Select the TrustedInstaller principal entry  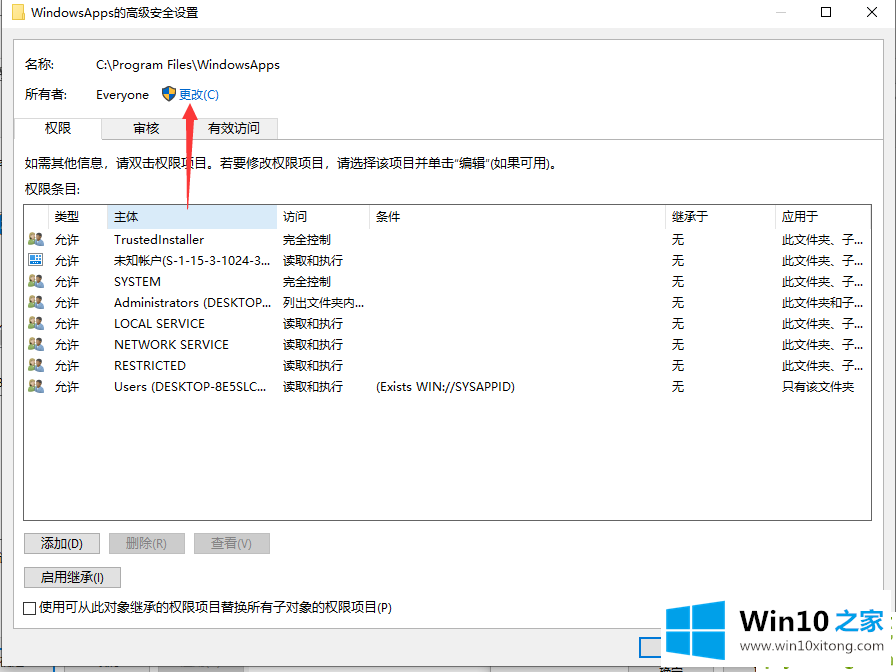click(159, 240)
